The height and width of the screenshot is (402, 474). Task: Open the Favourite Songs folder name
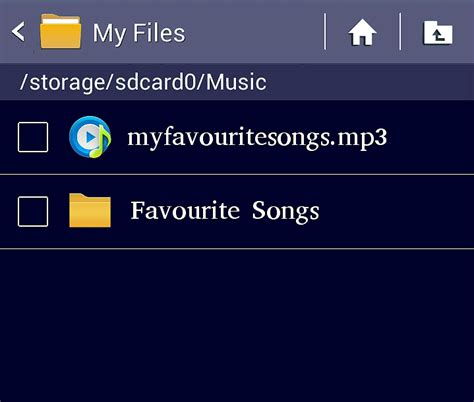click(225, 211)
